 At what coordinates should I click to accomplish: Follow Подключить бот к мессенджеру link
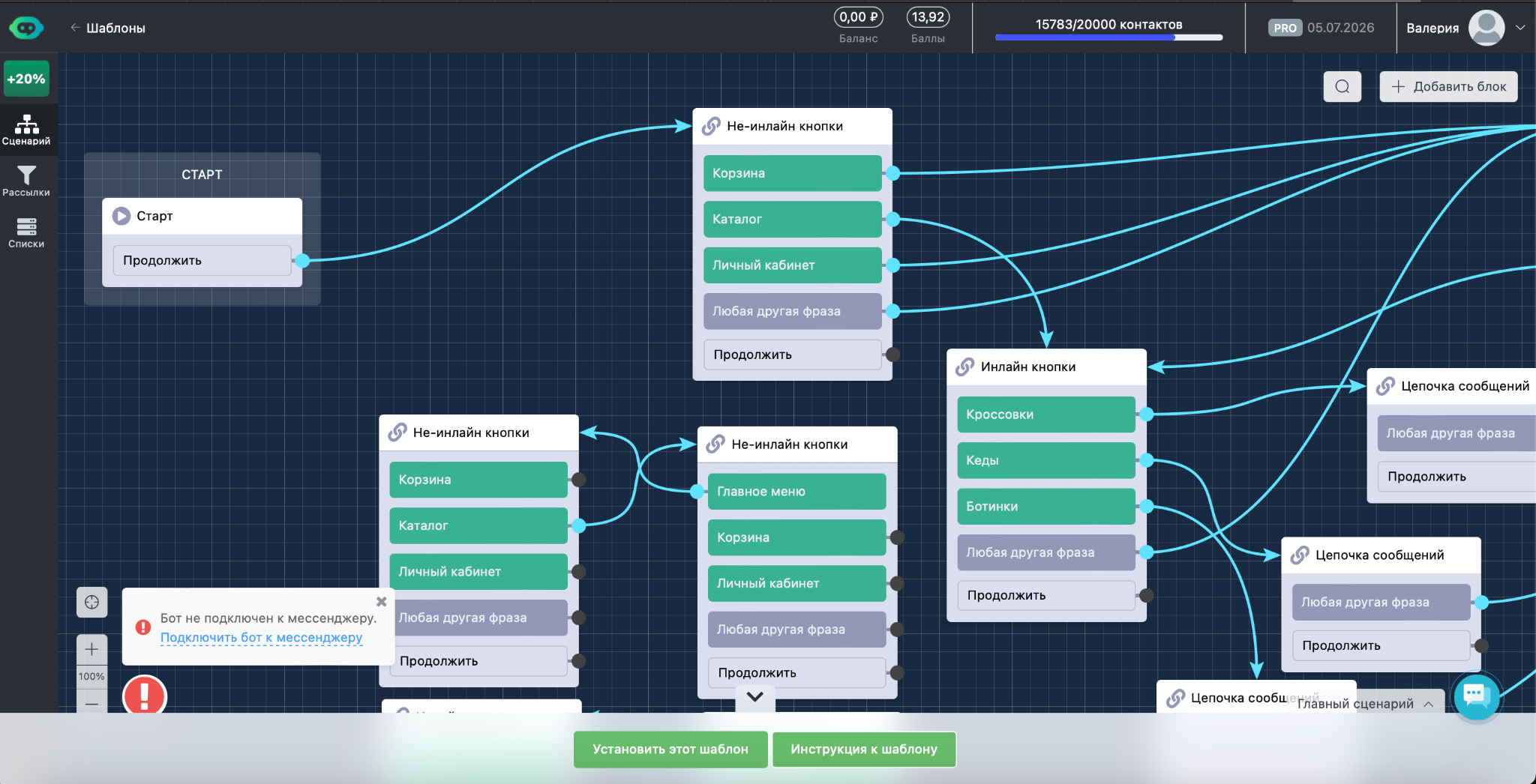tap(261, 637)
